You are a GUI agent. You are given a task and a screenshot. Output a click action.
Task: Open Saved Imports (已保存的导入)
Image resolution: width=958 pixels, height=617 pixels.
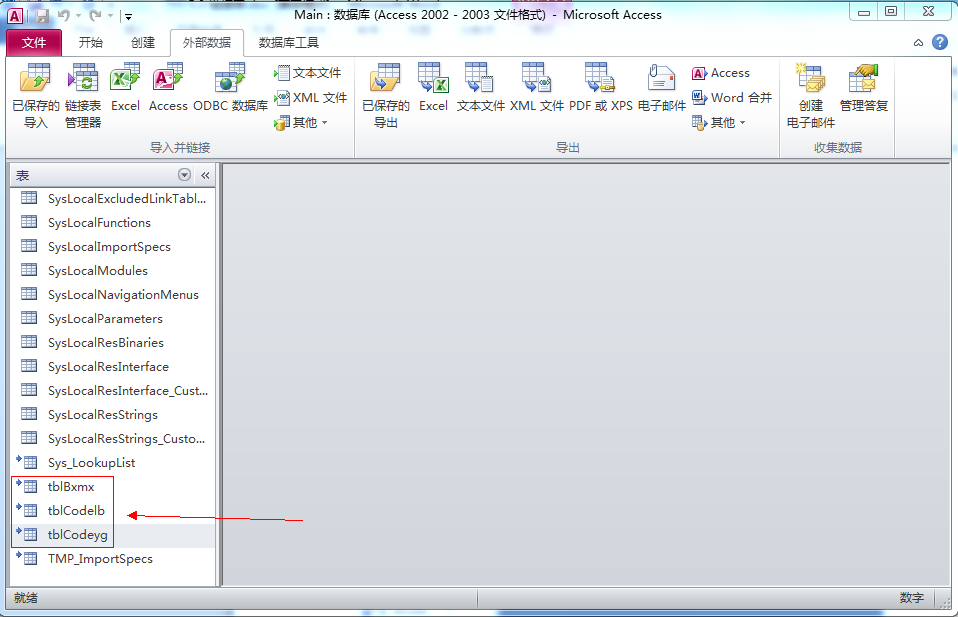(x=35, y=95)
